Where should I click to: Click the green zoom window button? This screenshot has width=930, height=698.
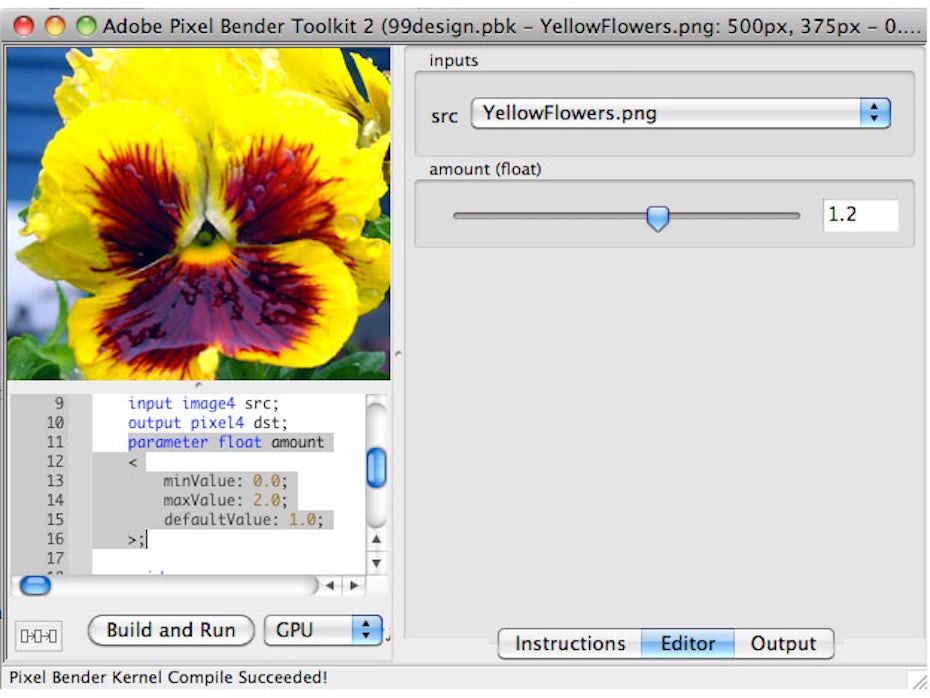tap(86, 26)
